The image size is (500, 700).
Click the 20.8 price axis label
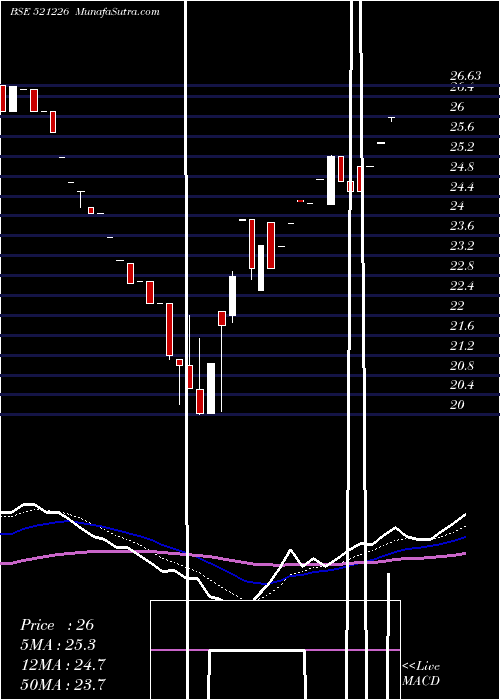click(x=462, y=366)
